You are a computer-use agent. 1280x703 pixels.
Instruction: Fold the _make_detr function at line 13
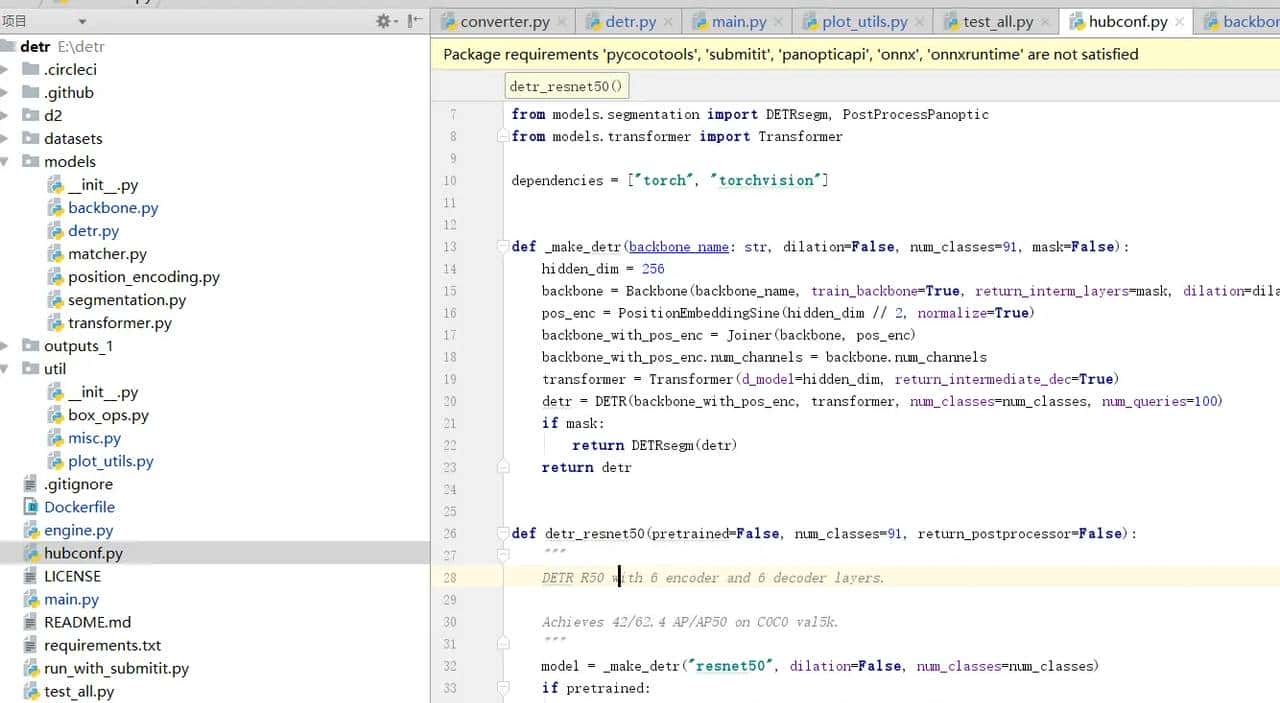pyautogui.click(x=503, y=247)
